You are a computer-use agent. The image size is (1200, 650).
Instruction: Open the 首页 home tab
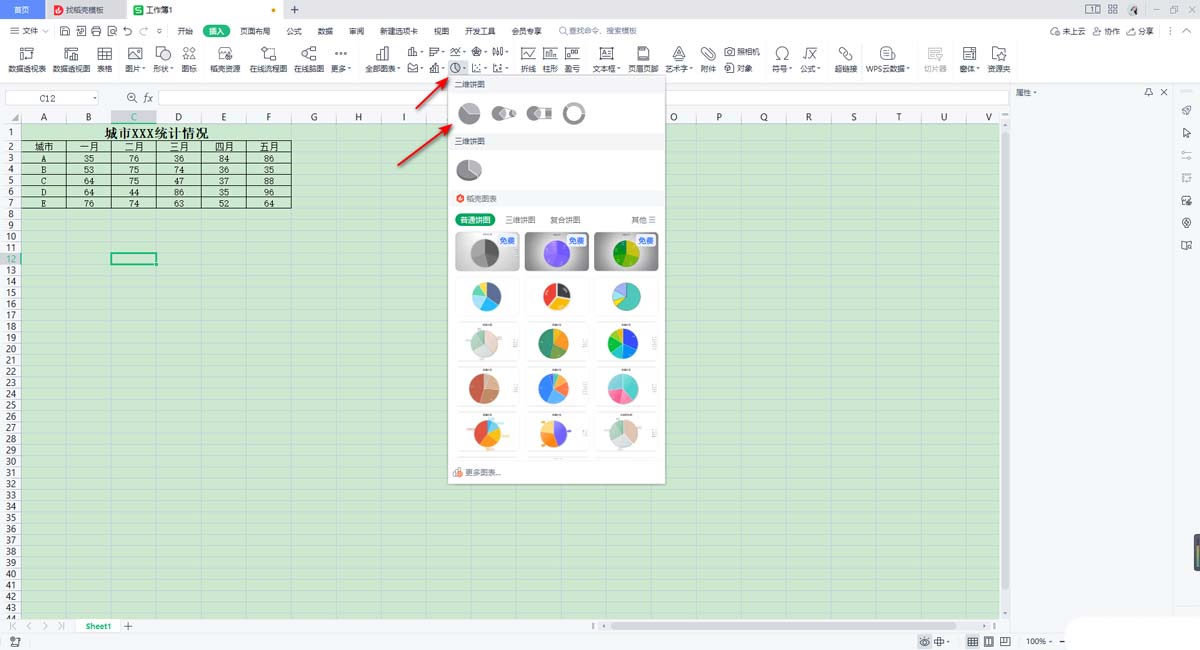[22, 9]
